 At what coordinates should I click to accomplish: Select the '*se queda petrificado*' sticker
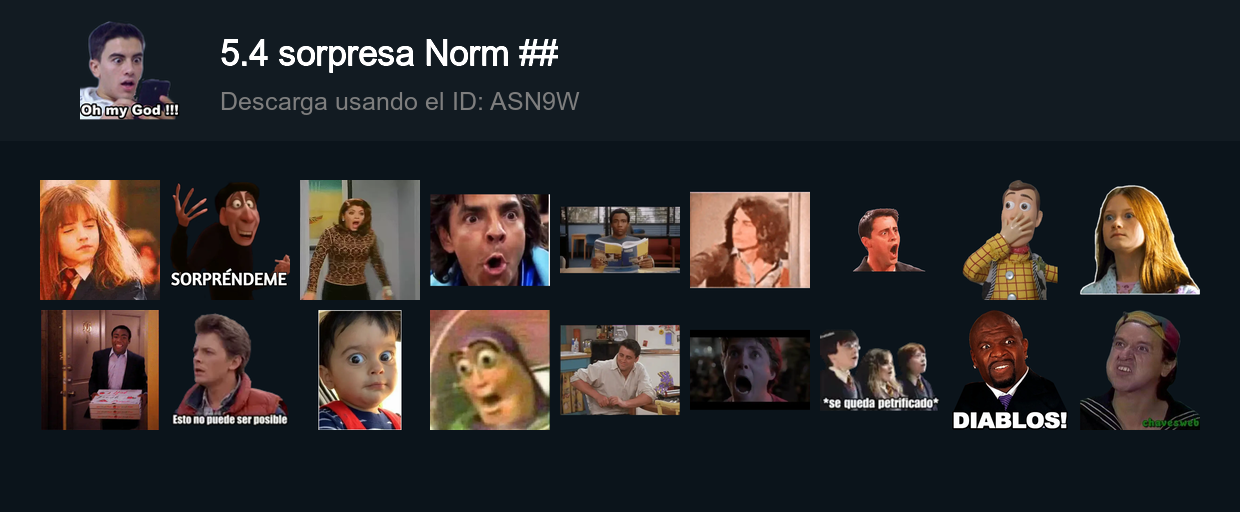[x=880, y=370]
